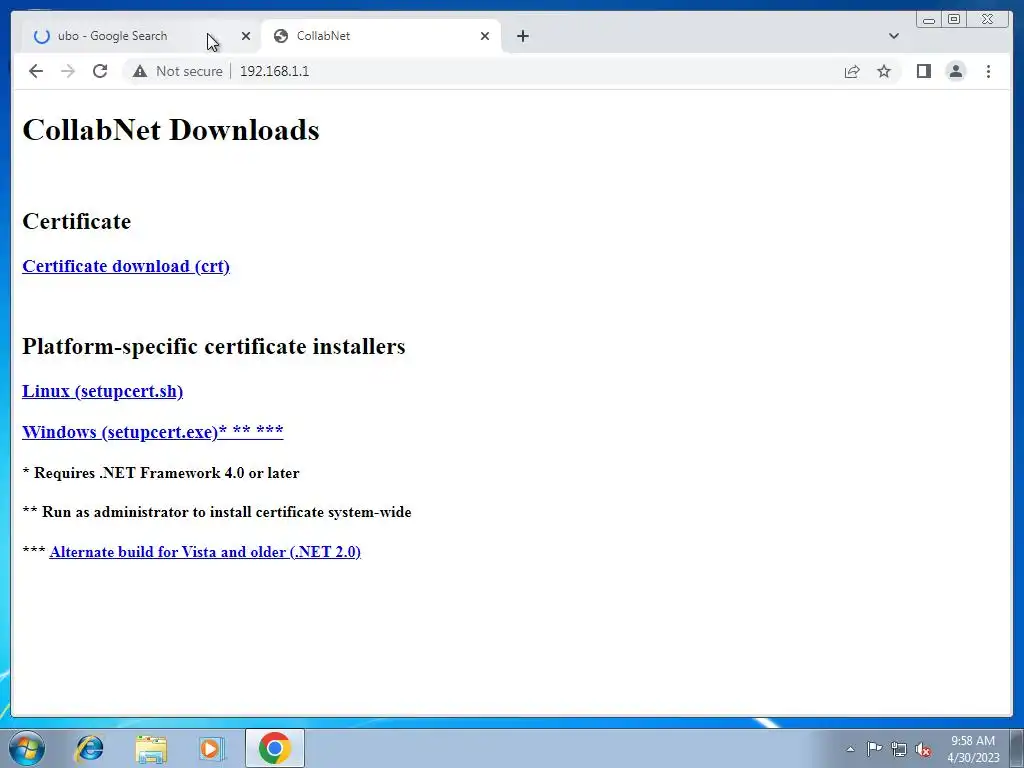
Task: Select the CollabNet tab
Action: (381, 36)
